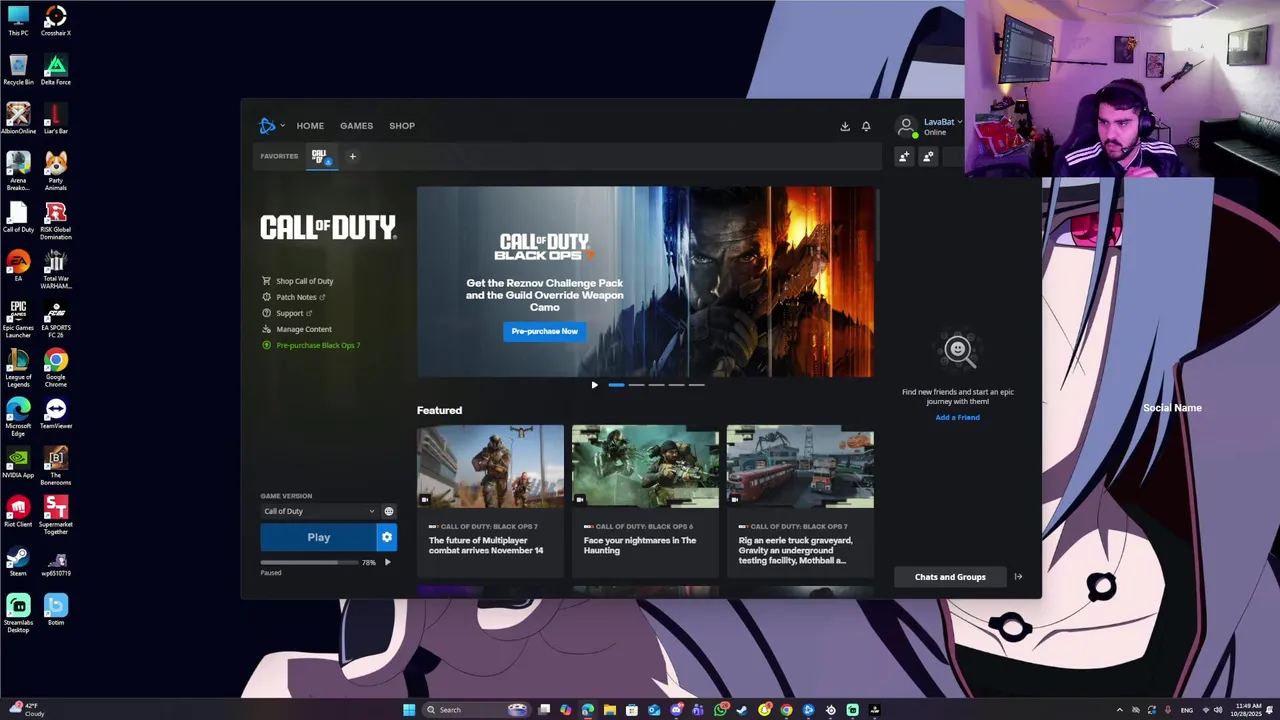Select Epic Games Launcher desktop icon
This screenshot has width=1280, height=720.
pyautogui.click(x=18, y=319)
